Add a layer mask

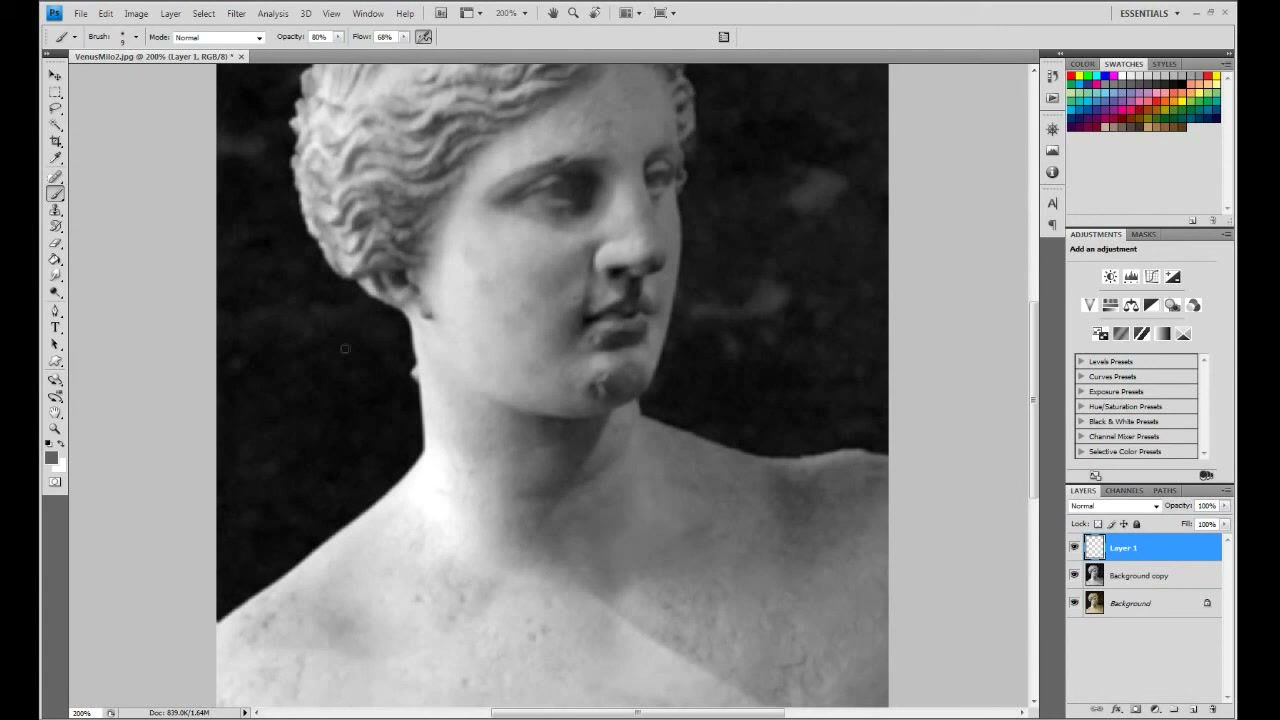1135,709
